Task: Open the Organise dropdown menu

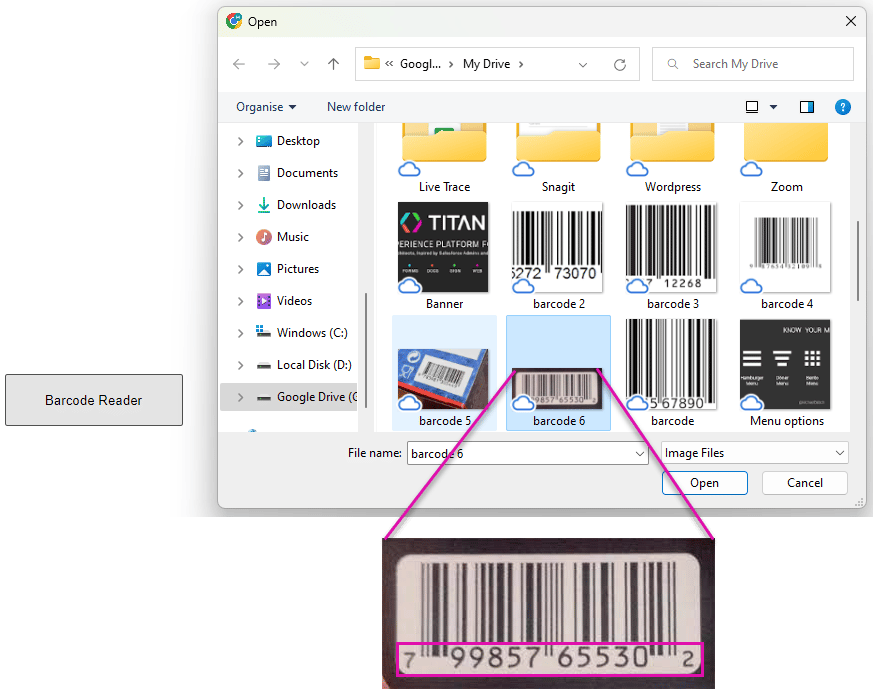Action: 265,106
